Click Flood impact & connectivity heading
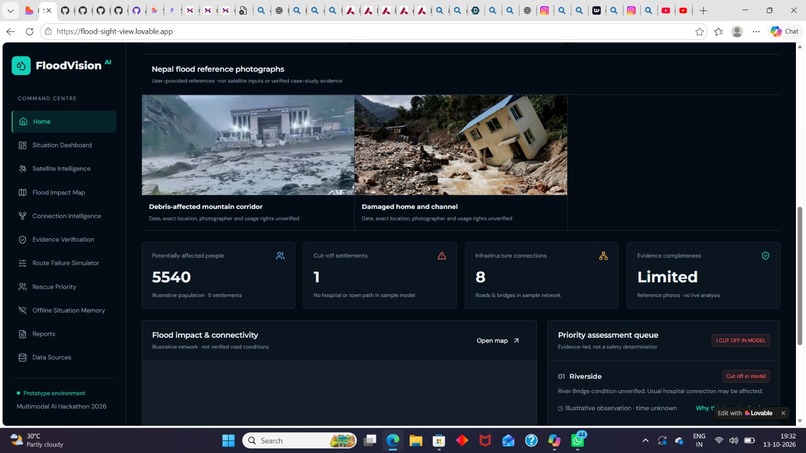The width and height of the screenshot is (806, 453). 205,335
